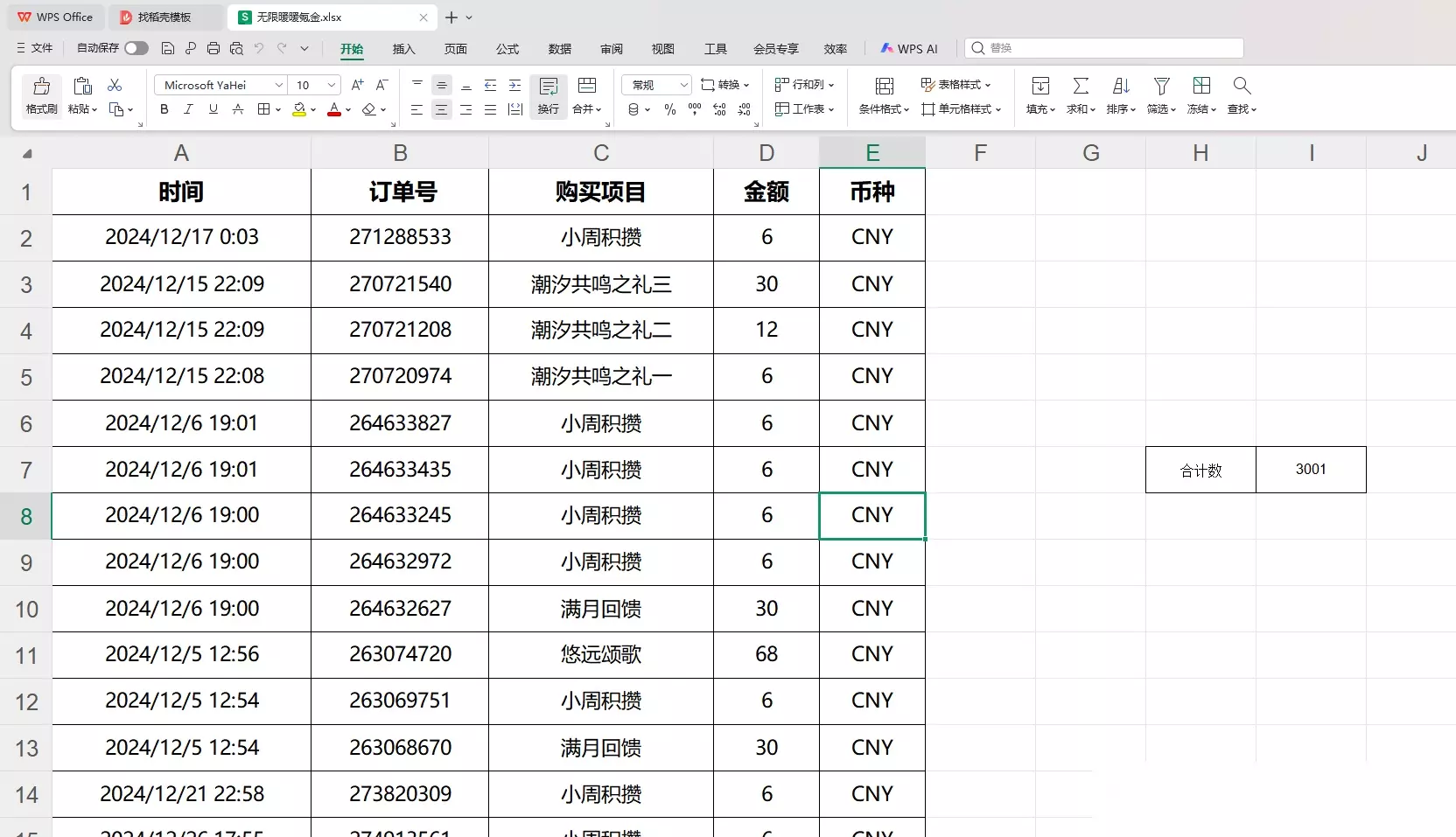
Task: Click the WPS AI button
Action: 909,49
